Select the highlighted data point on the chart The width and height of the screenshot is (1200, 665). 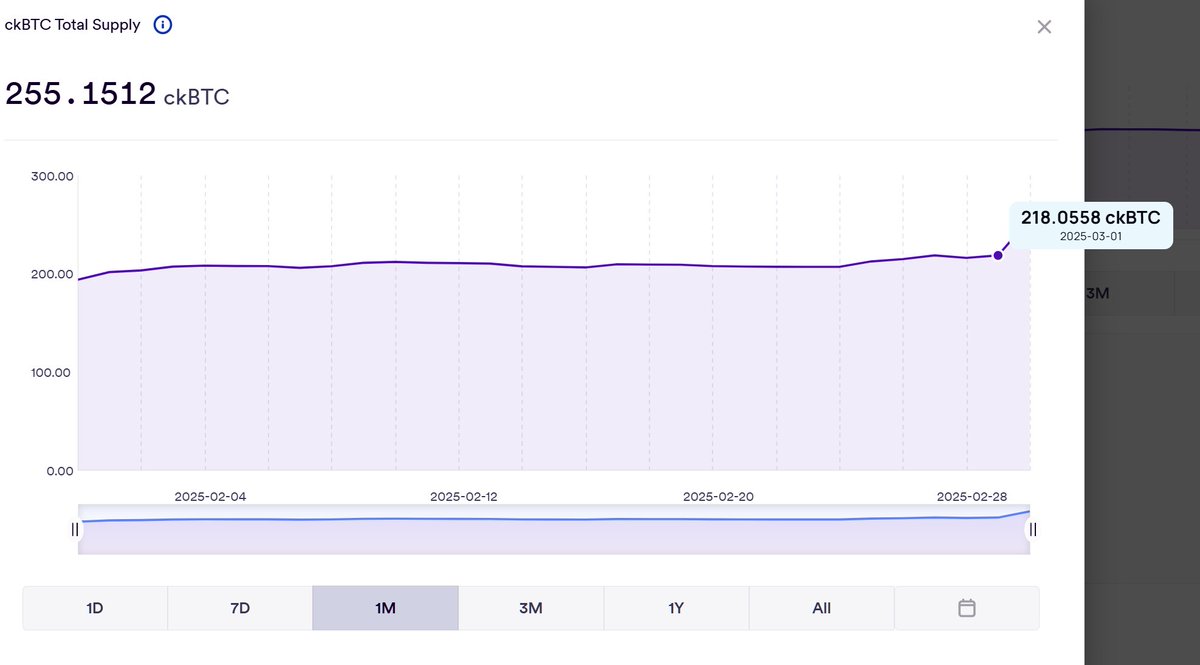pos(997,256)
